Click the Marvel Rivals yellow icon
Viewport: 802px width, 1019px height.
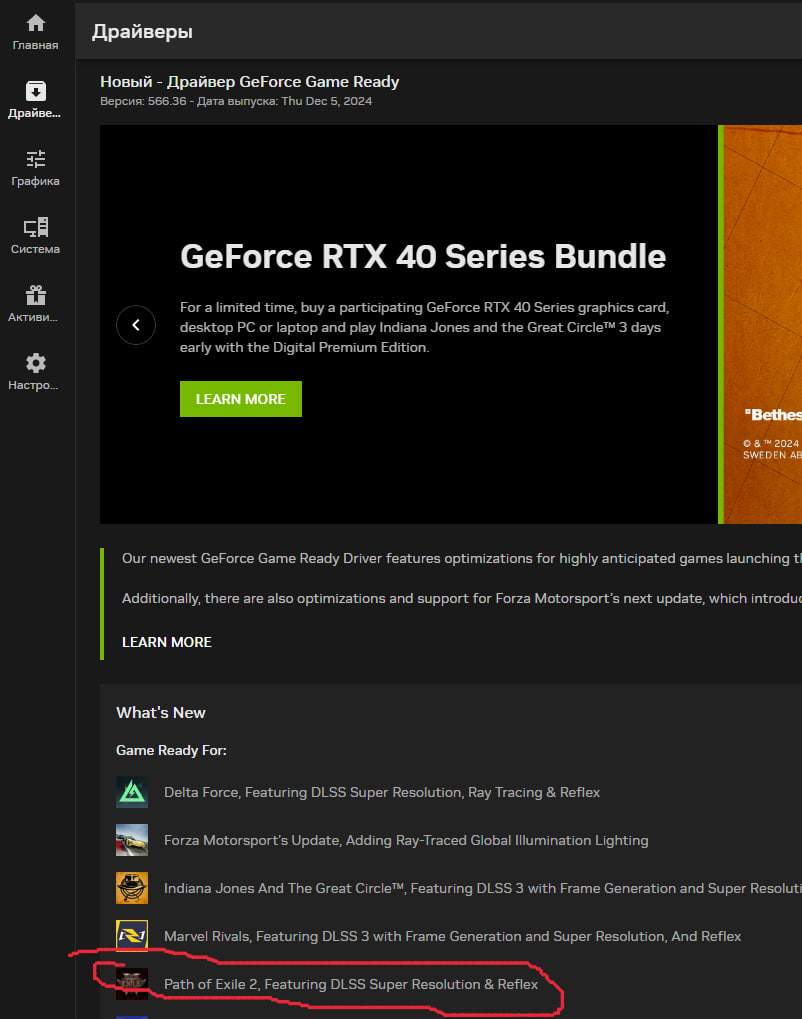click(132, 936)
